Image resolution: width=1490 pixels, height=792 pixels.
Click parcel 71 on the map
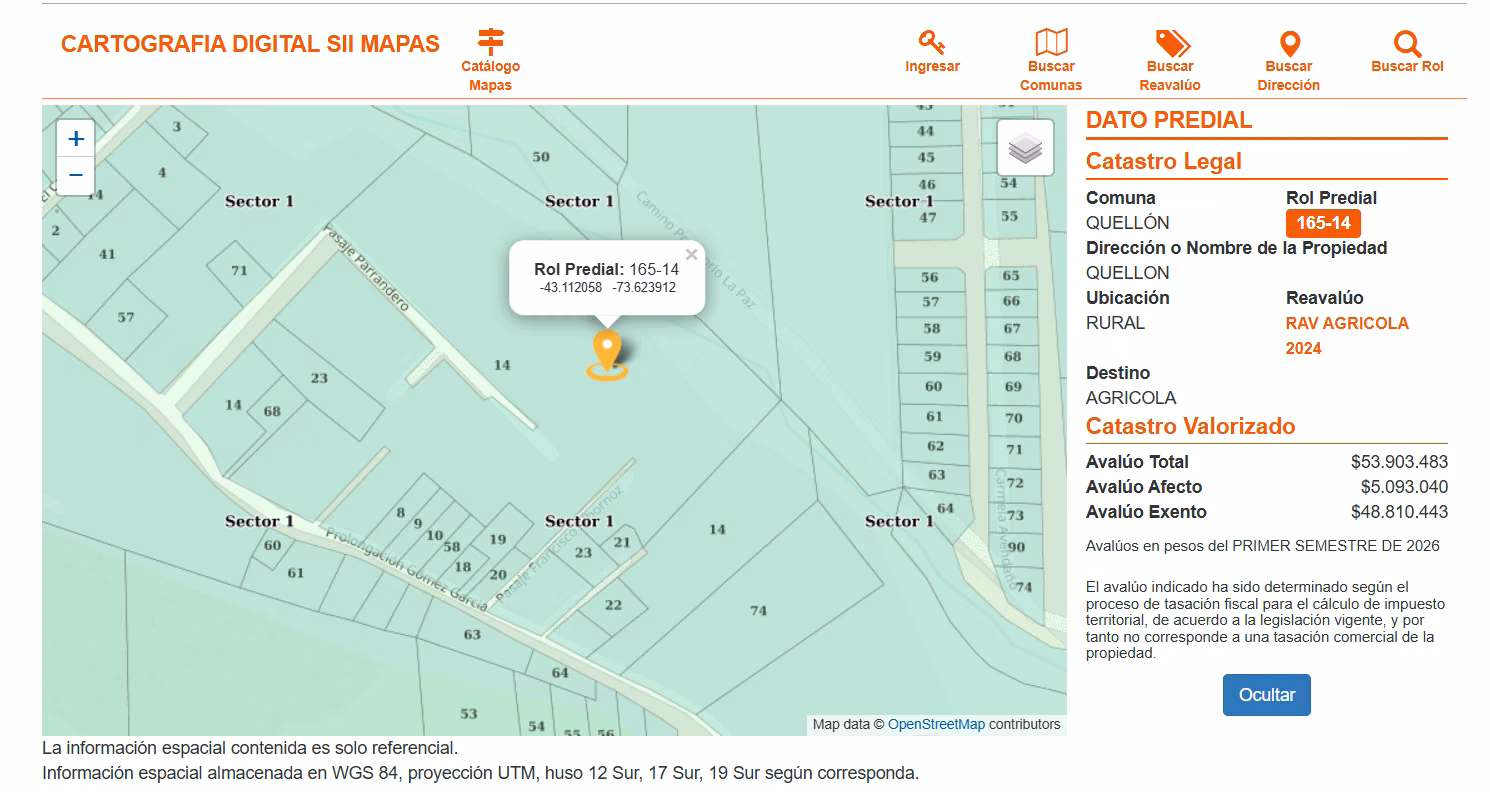(x=238, y=271)
